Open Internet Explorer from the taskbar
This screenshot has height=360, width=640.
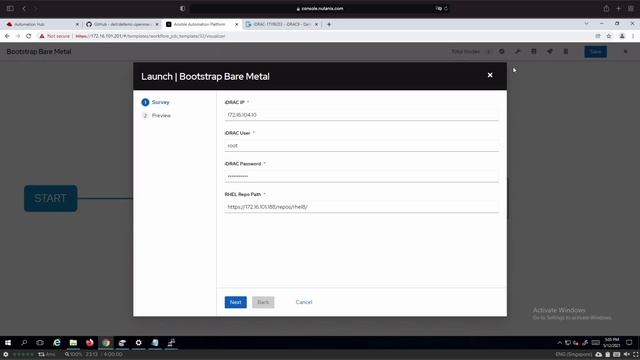tap(57, 343)
